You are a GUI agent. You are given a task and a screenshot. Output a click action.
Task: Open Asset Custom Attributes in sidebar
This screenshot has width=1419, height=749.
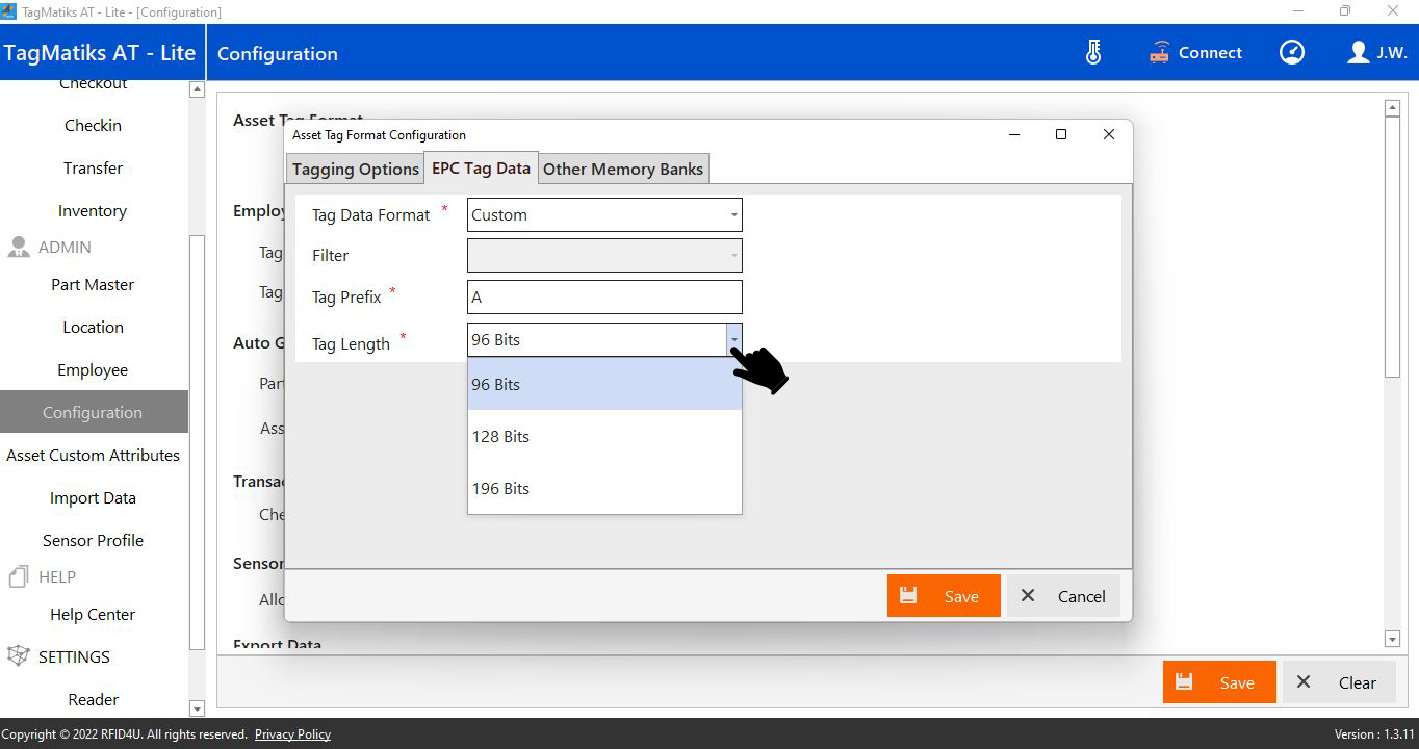click(x=93, y=455)
